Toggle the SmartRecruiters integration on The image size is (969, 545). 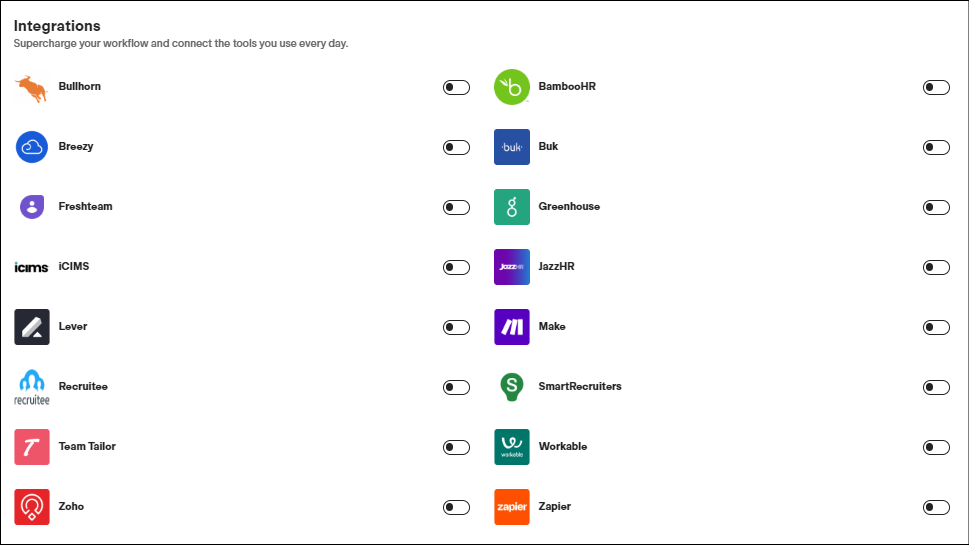pyautogui.click(x=936, y=387)
